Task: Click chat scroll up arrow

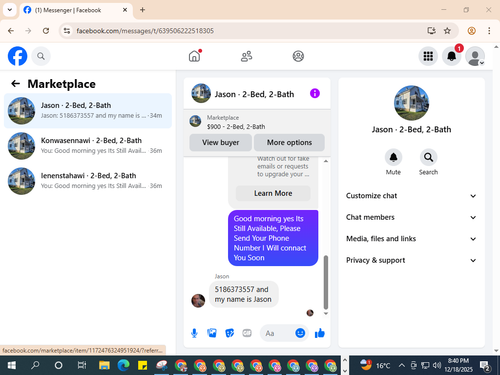Action: click(x=326, y=161)
